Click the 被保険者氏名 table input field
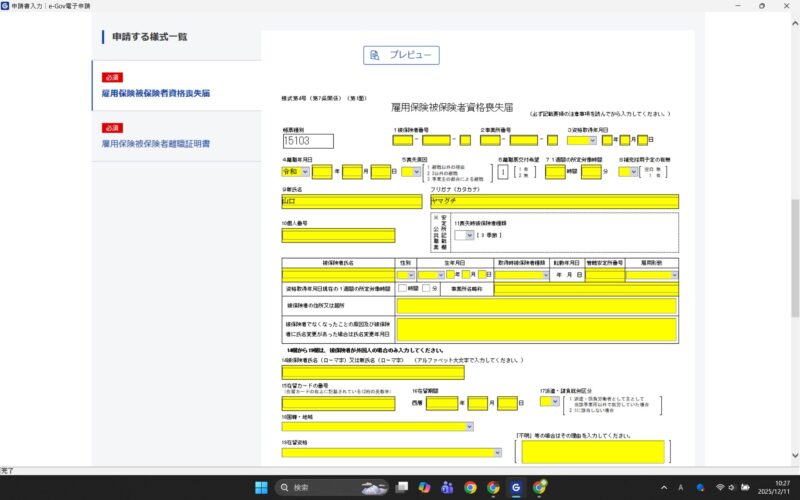The height and width of the screenshot is (500, 800). pos(338,276)
